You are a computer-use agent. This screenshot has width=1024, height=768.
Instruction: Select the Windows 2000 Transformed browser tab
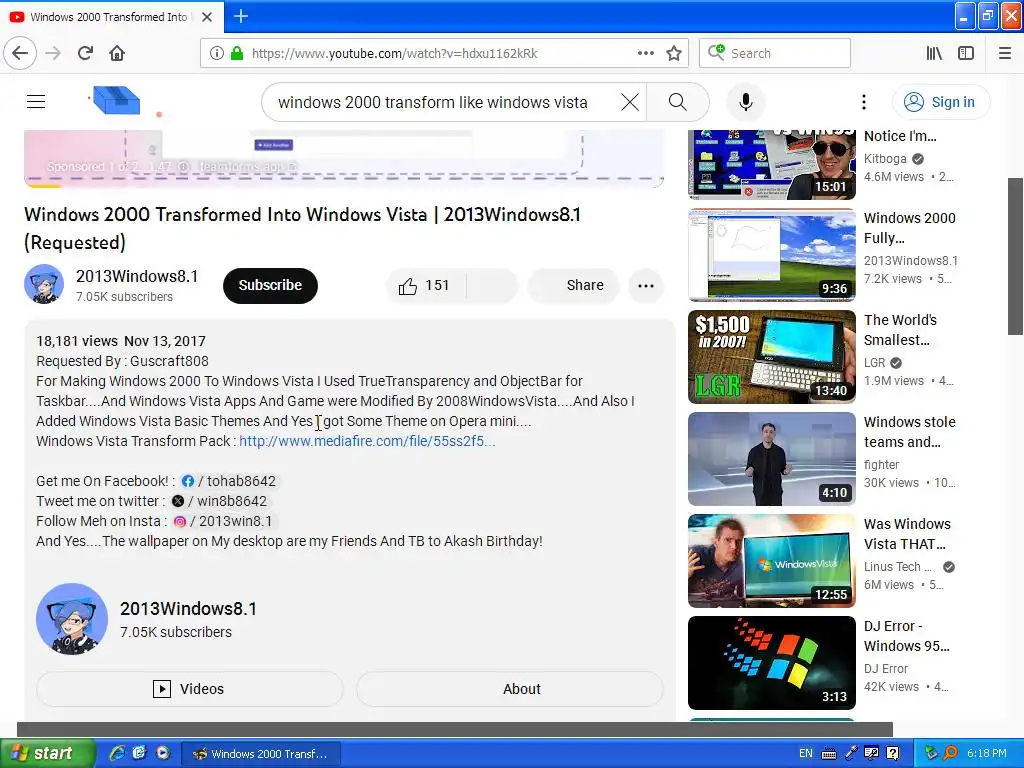point(111,17)
